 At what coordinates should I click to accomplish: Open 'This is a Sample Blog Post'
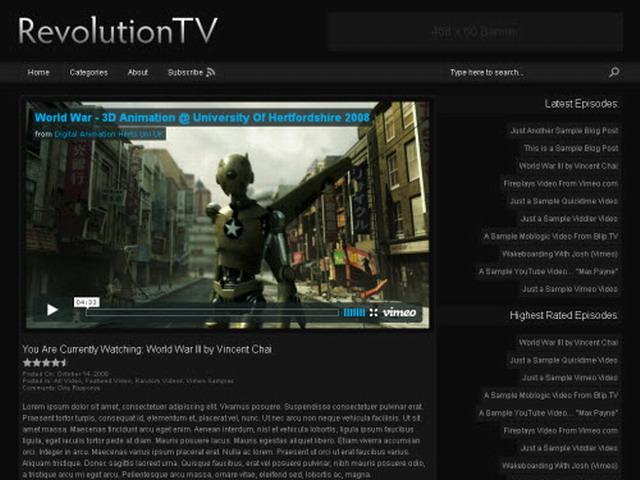(571, 148)
